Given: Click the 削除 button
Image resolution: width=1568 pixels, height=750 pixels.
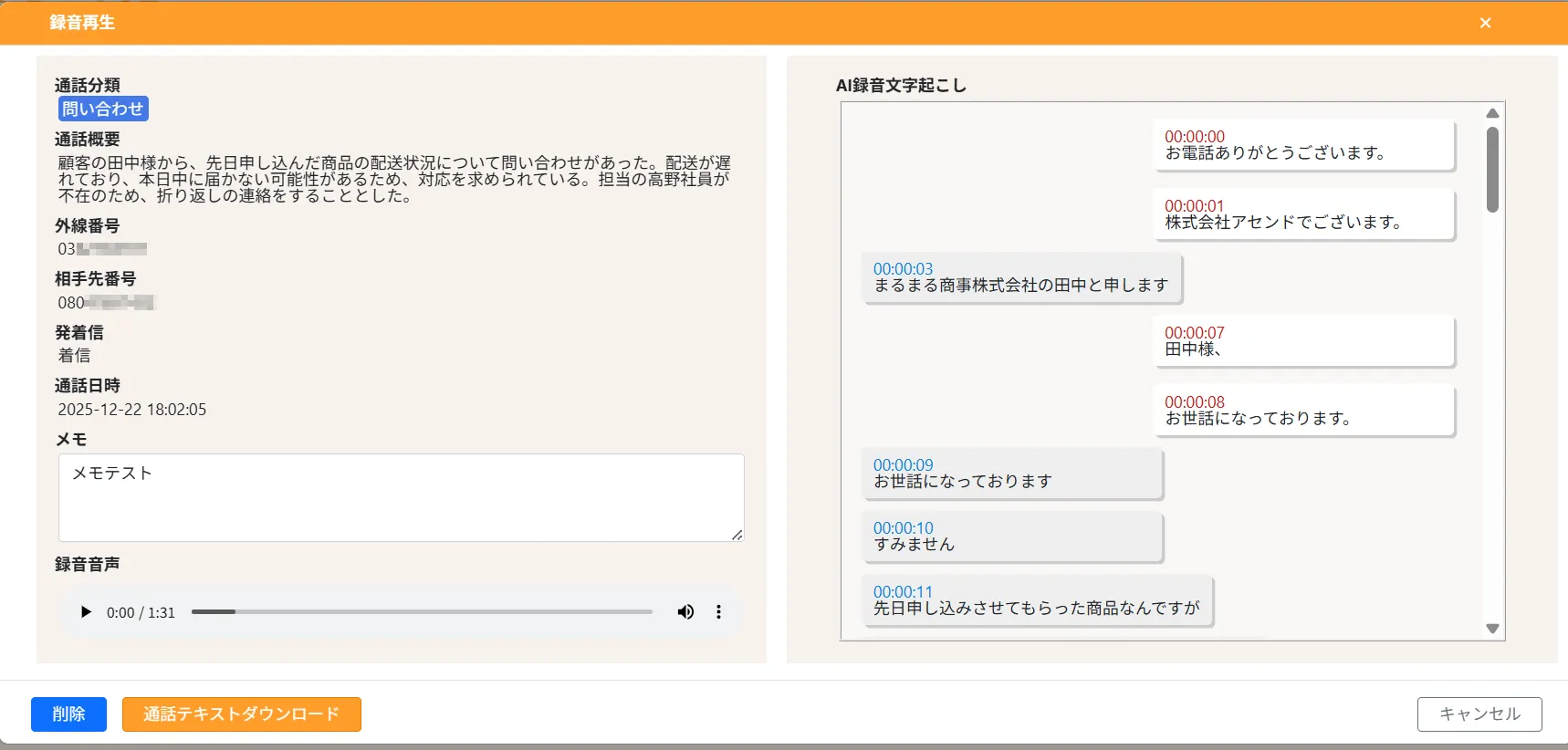Looking at the screenshot, I should [x=68, y=714].
